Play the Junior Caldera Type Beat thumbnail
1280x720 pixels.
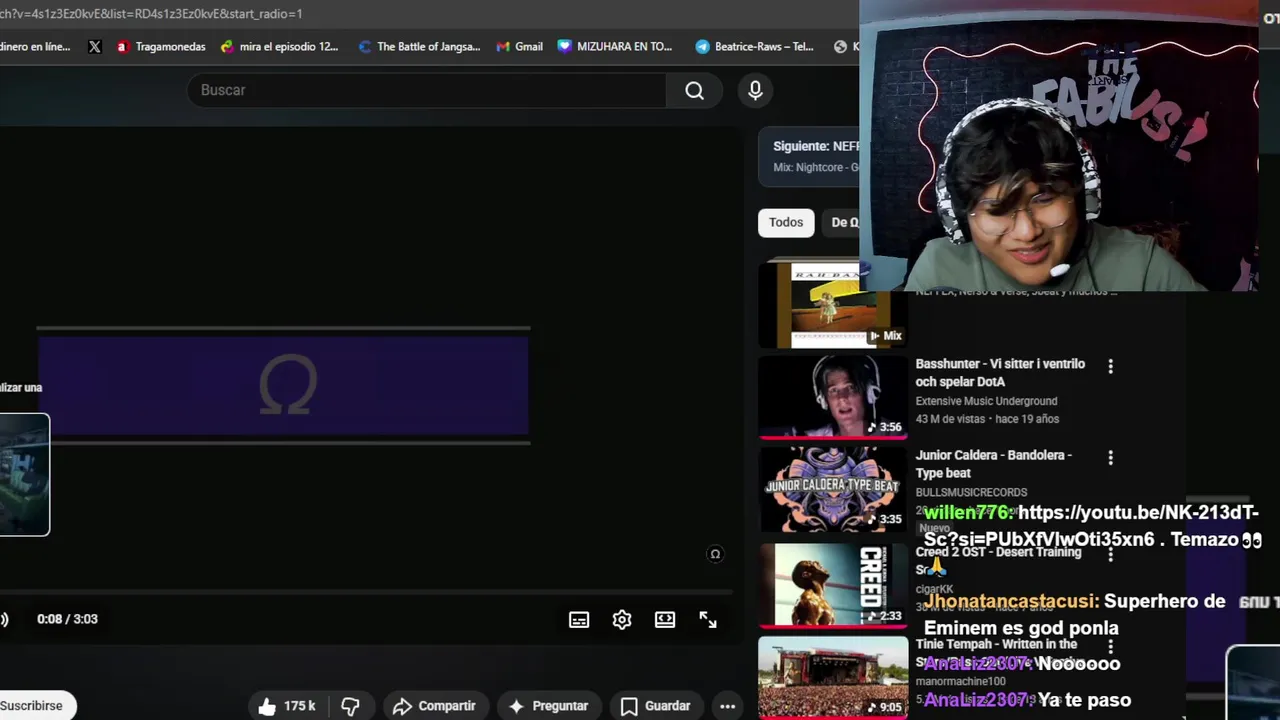pos(832,488)
